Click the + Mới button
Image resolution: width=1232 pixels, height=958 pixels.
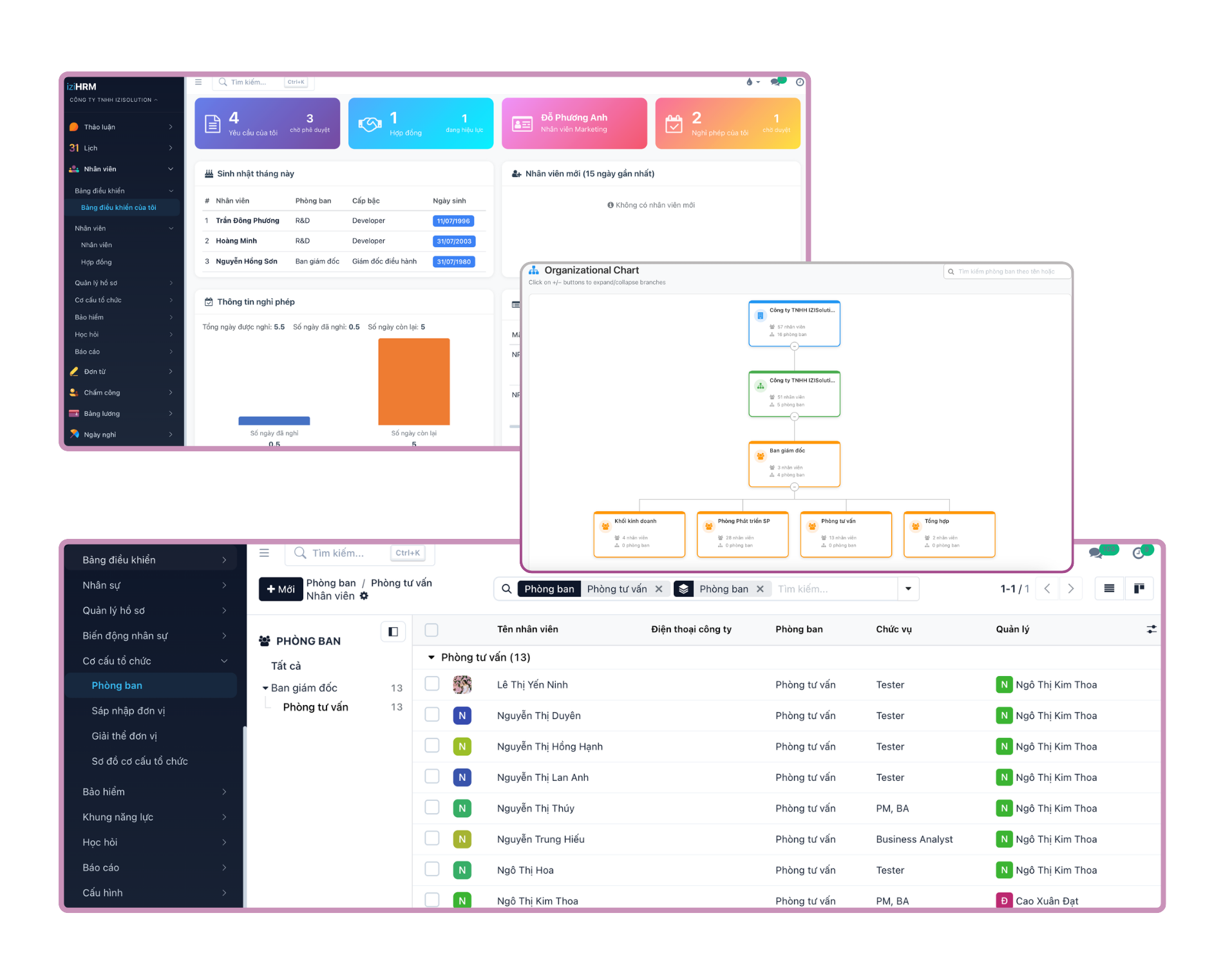coord(281,589)
